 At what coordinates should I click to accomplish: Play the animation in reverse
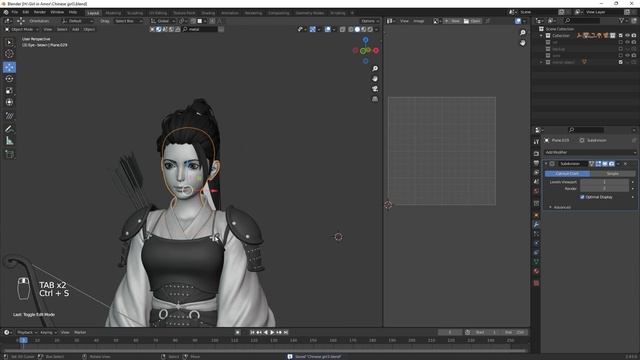[x=266, y=332]
